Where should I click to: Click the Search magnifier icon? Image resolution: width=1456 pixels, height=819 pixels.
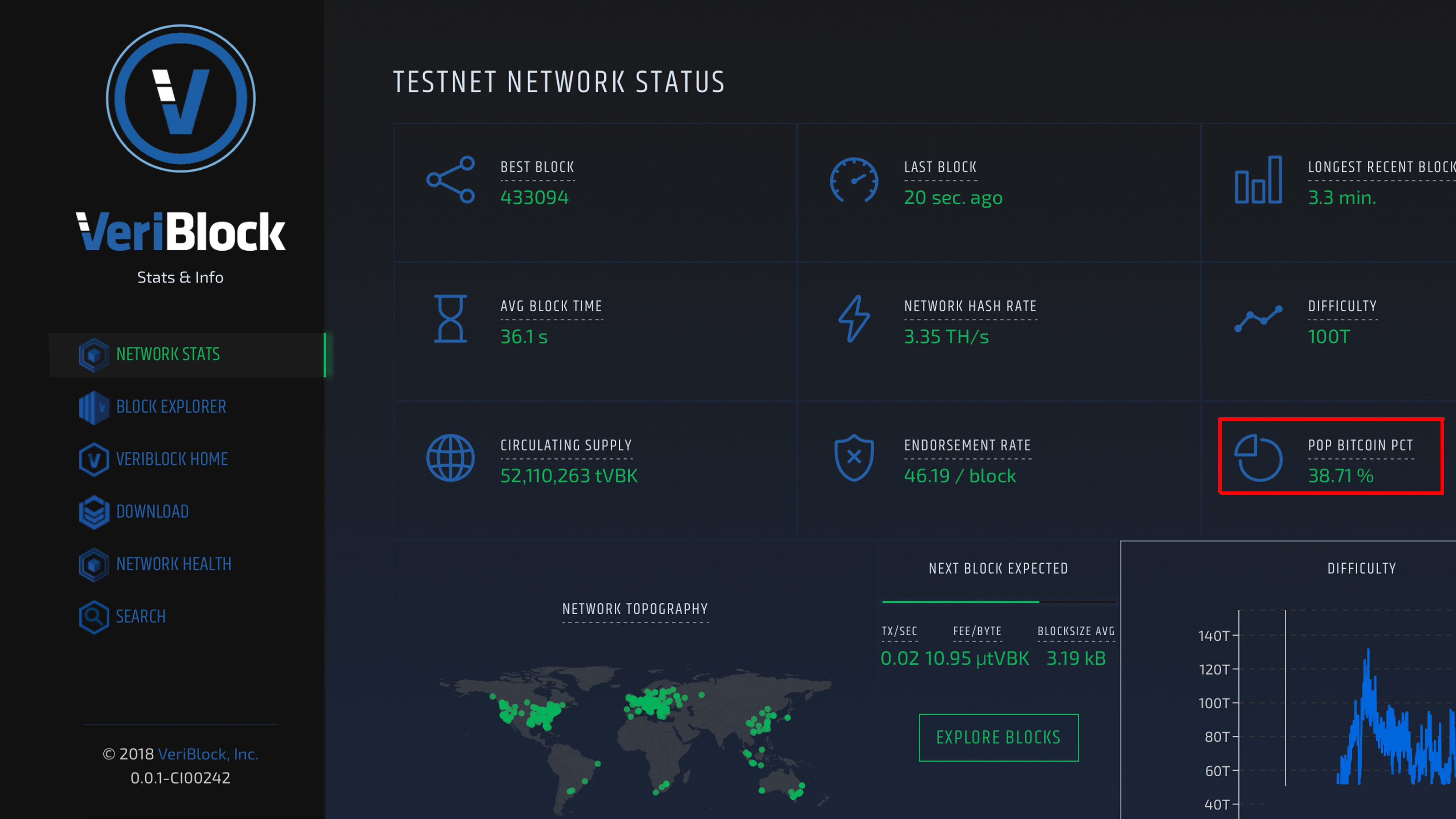[94, 617]
